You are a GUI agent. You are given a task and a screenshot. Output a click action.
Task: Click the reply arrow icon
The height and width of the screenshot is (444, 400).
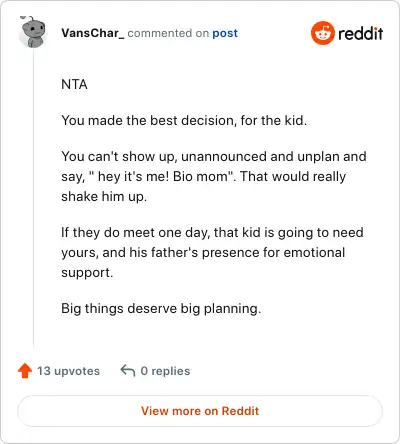pos(128,370)
